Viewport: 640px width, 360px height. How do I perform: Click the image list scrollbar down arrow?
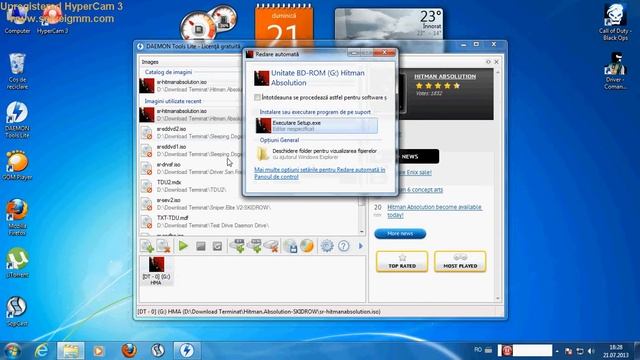point(362,231)
